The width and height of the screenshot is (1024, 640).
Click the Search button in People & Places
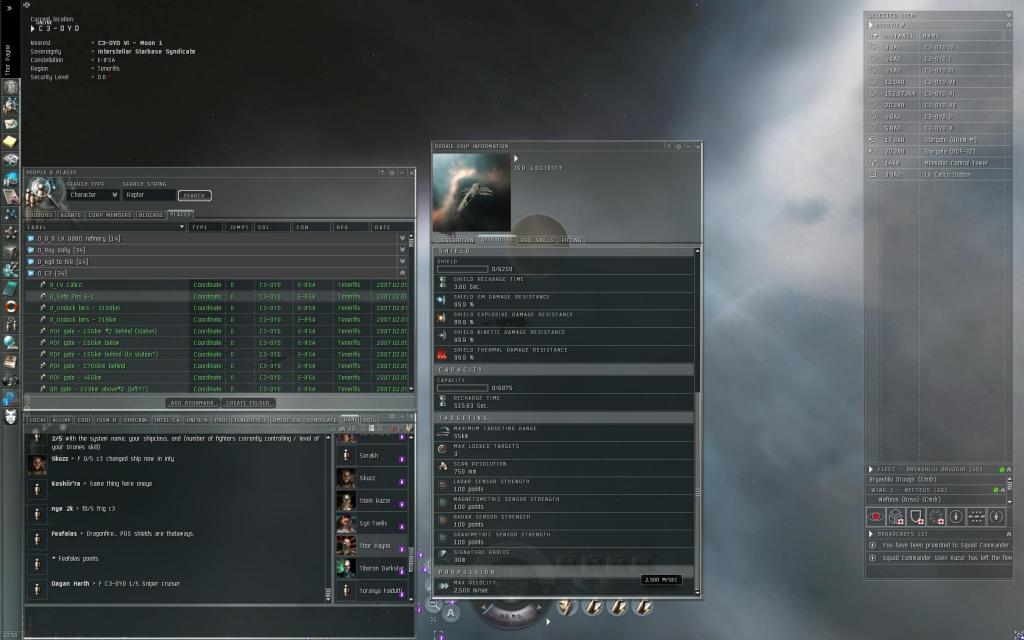click(x=194, y=195)
